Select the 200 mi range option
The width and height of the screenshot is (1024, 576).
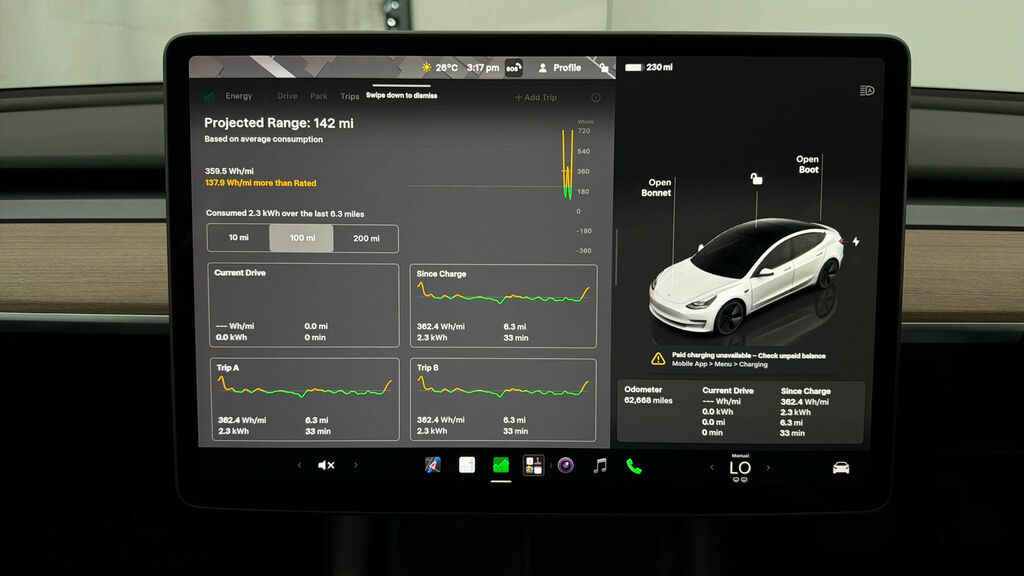tap(366, 238)
